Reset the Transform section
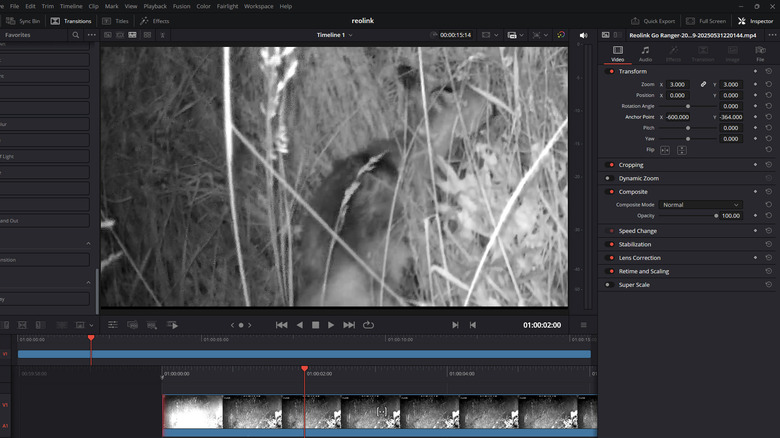 click(769, 71)
